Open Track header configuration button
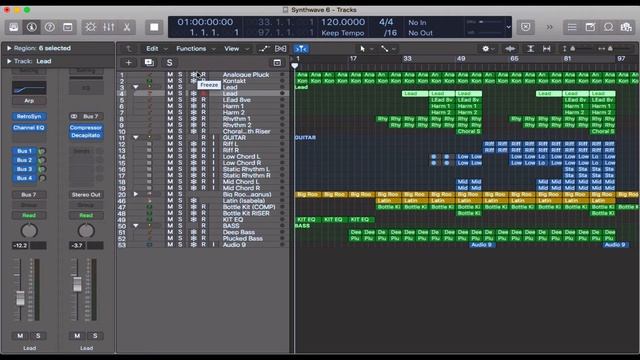This screenshot has width=640, height=360. click(277, 62)
